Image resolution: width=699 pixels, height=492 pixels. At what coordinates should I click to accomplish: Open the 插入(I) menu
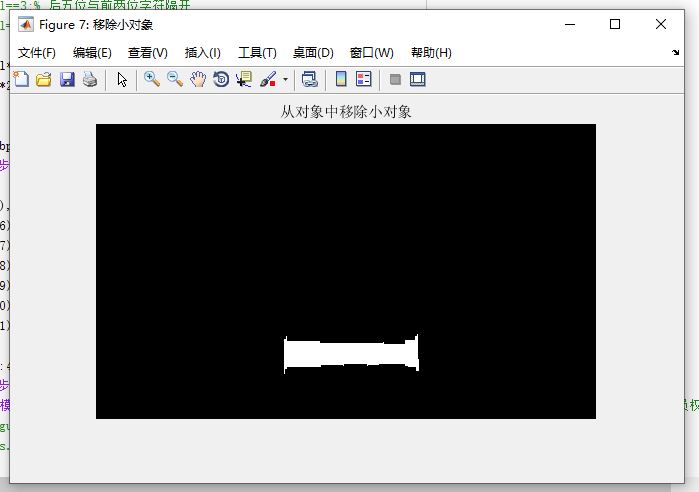pyautogui.click(x=203, y=53)
